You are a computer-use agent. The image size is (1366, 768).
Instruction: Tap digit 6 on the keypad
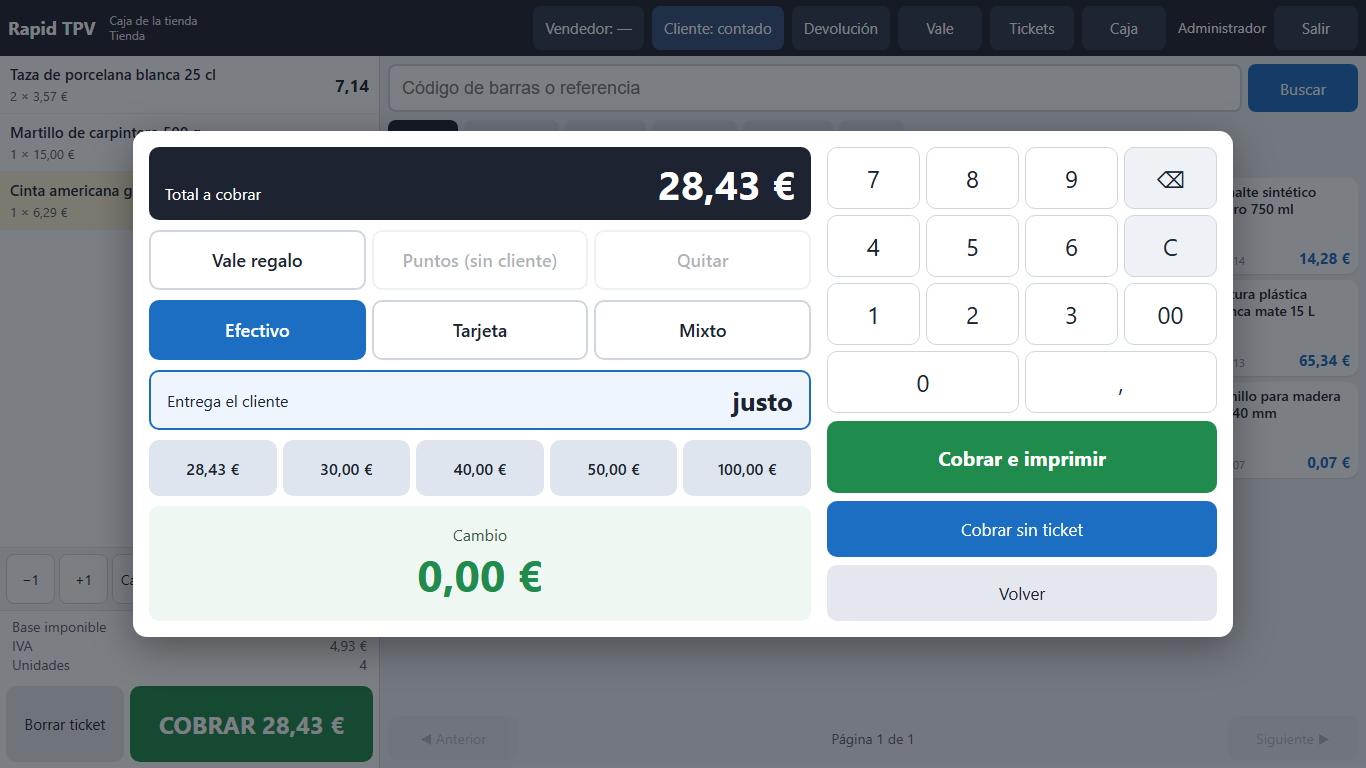[1071, 247]
